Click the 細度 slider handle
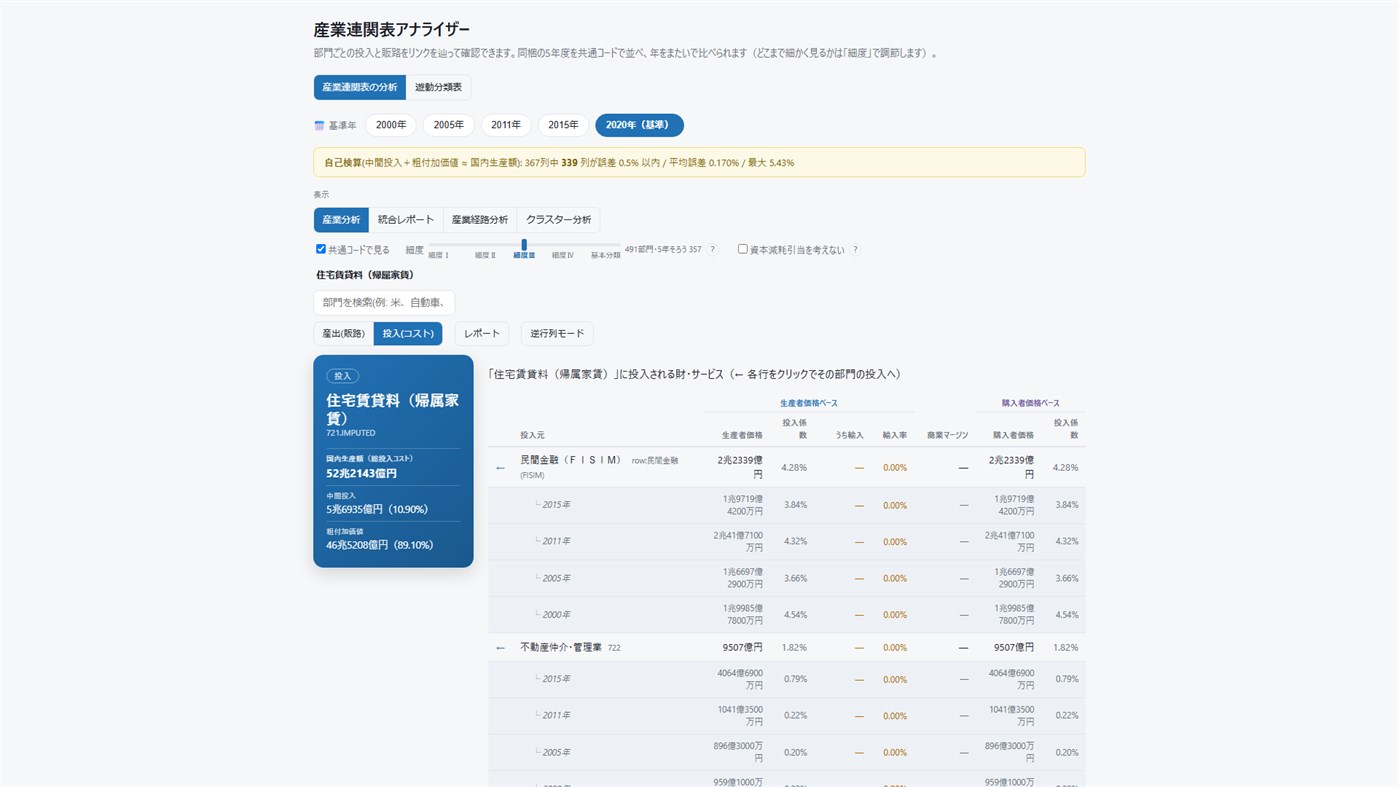 click(x=524, y=245)
